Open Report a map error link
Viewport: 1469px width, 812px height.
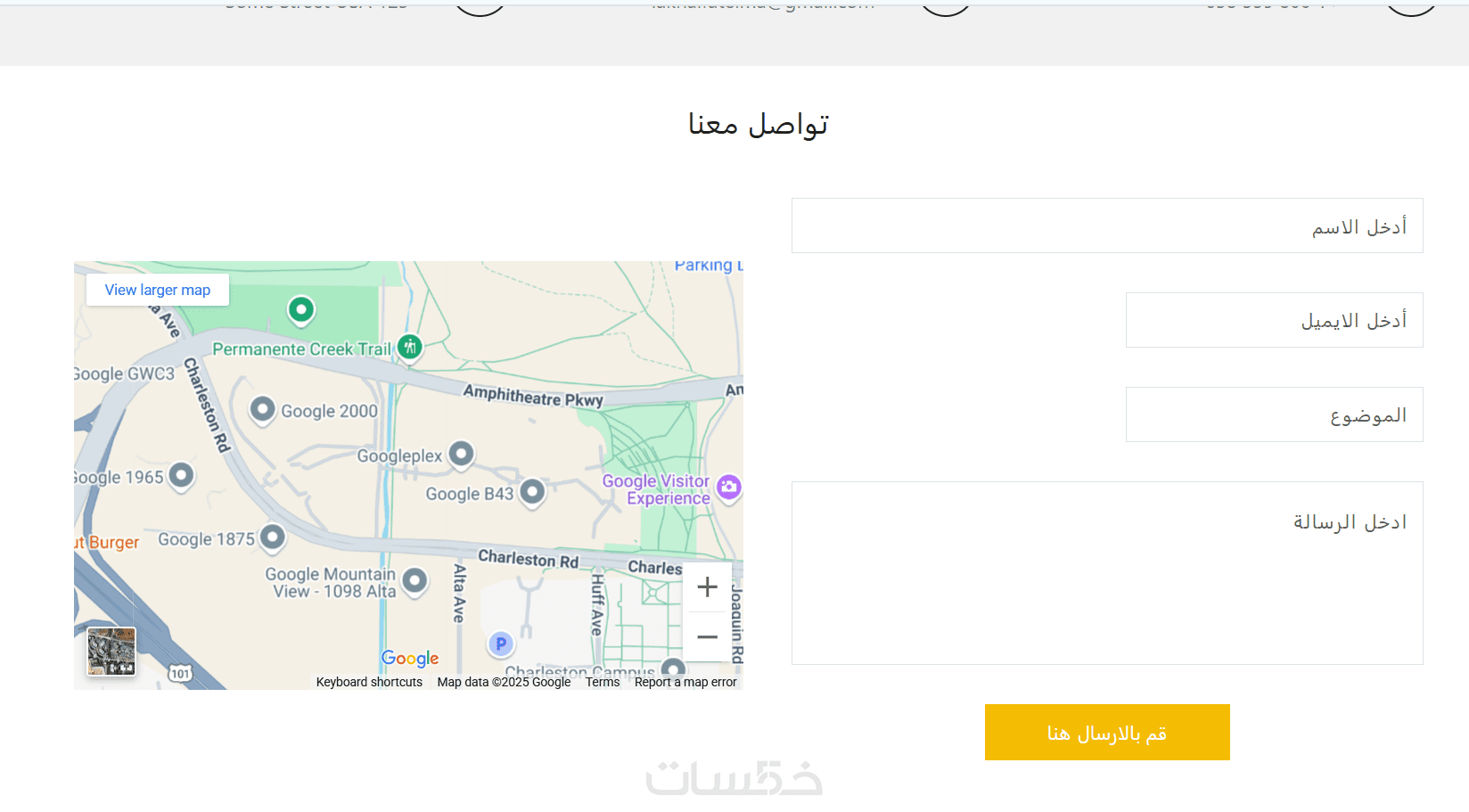(x=685, y=682)
